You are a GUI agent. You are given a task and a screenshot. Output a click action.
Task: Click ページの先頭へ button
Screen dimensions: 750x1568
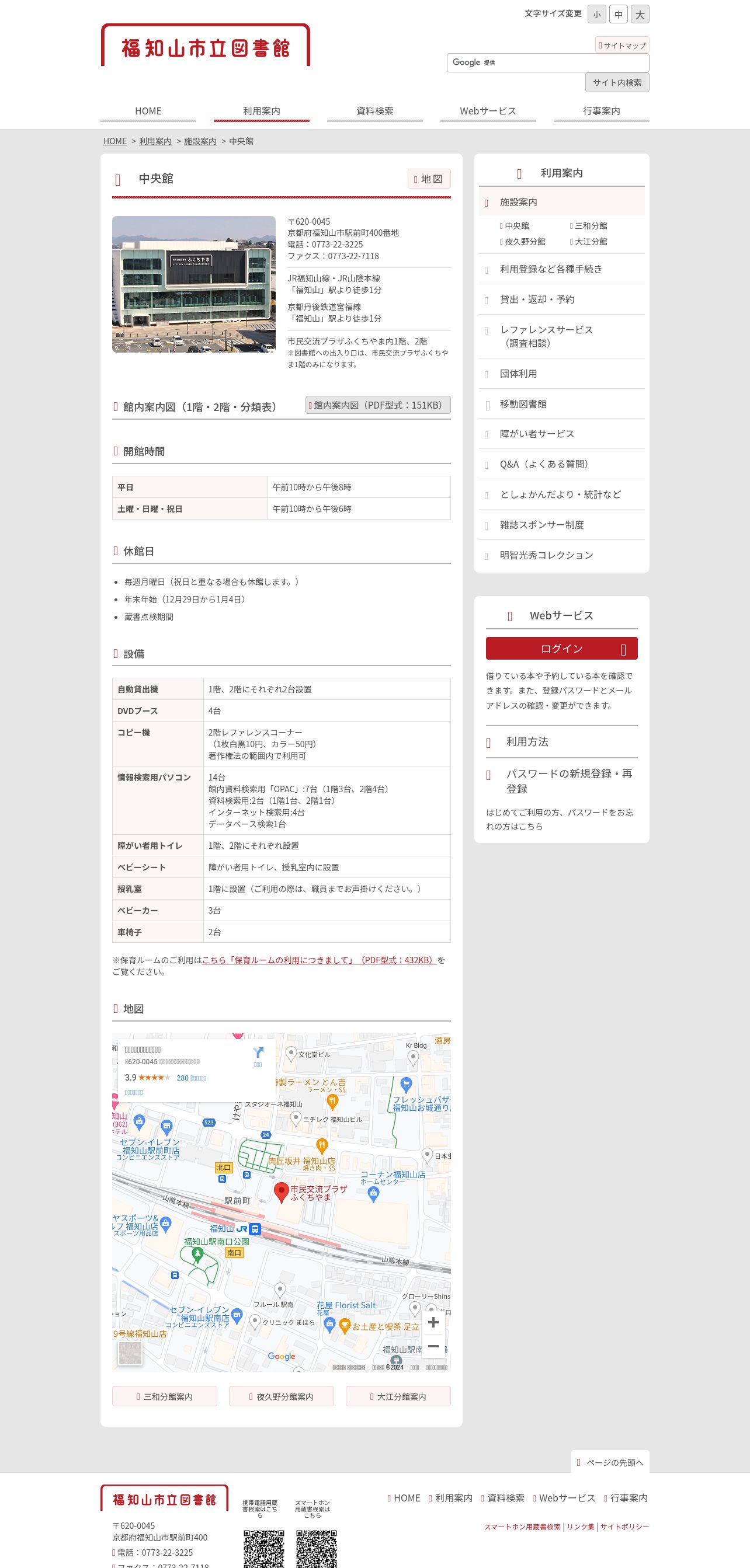(610, 1462)
